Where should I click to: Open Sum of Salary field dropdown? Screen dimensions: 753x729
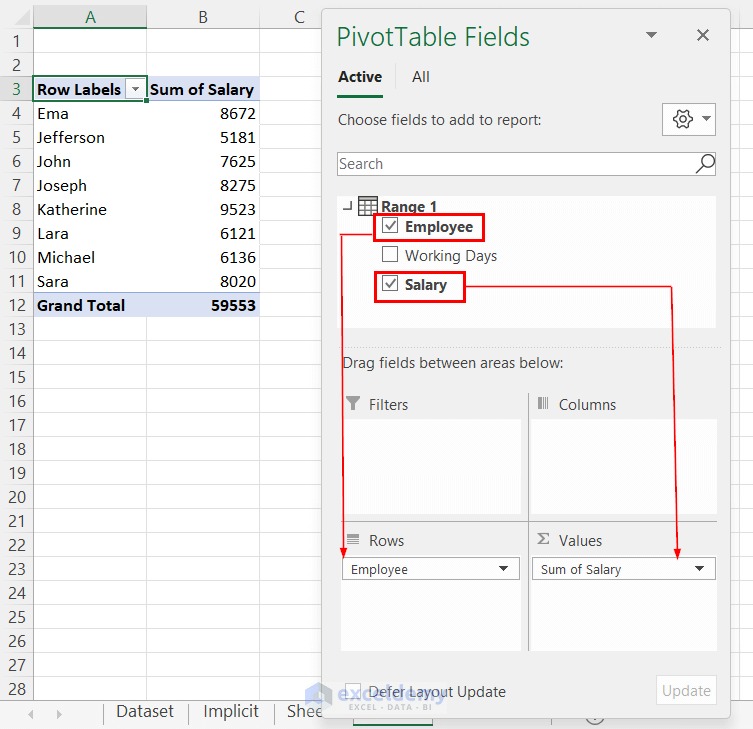[698, 569]
